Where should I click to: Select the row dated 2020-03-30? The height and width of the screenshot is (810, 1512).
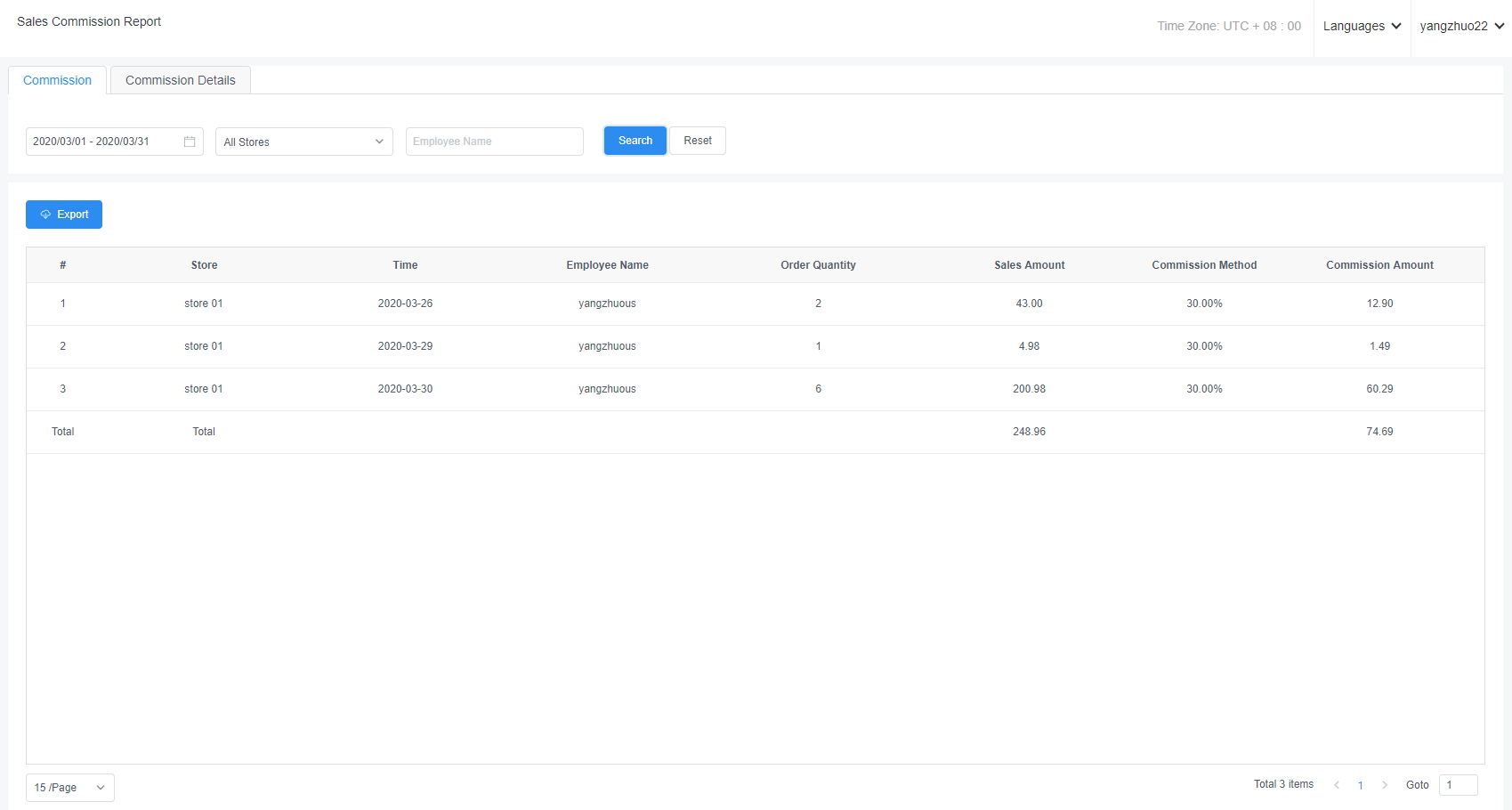pyautogui.click(x=405, y=389)
